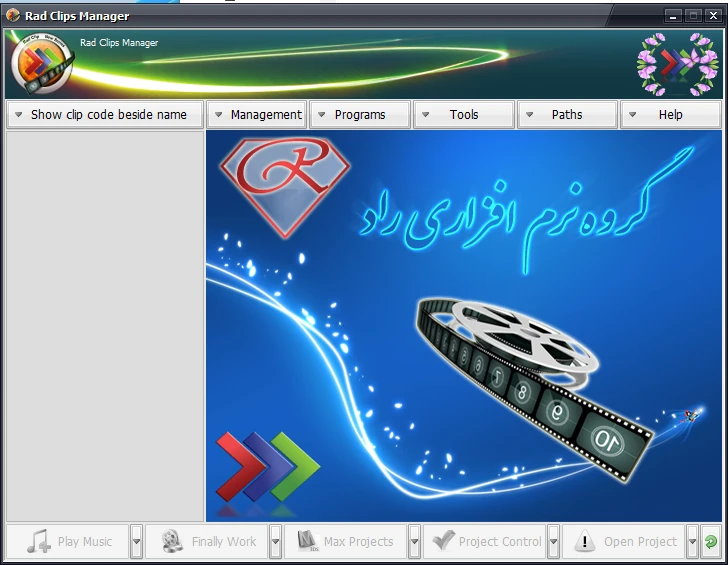Click the Open Project warning icon

tap(584, 542)
